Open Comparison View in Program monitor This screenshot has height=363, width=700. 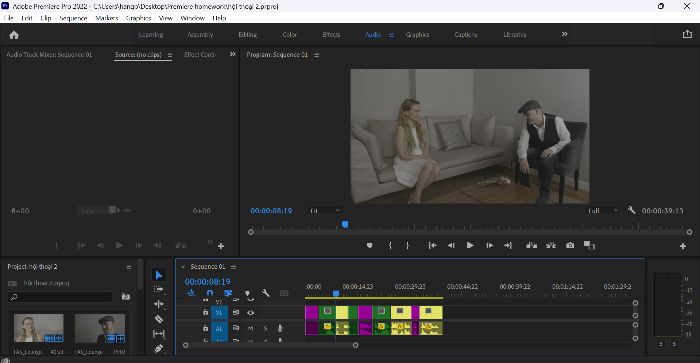pyautogui.click(x=589, y=246)
